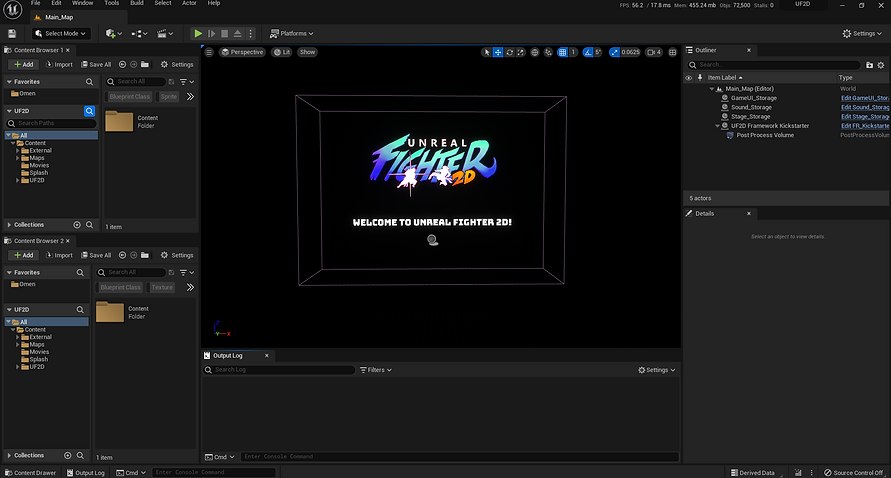Screen dimensions: 891x478
Task: Toggle Texture filter in Content Browser 2
Action: tap(162, 288)
